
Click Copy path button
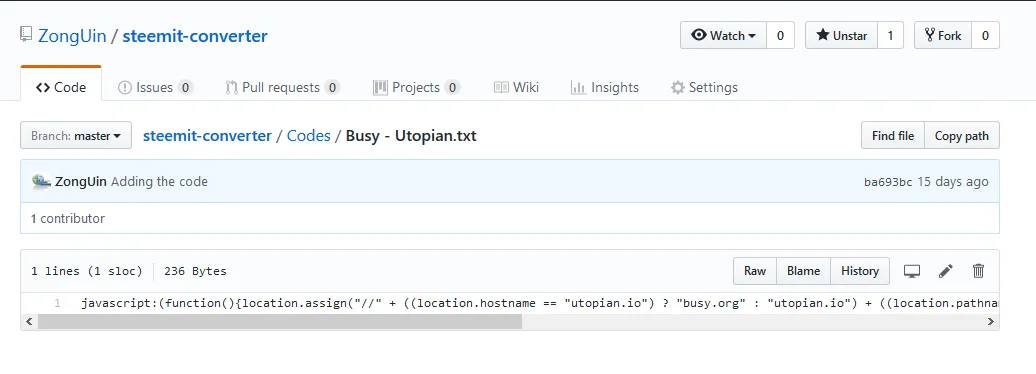(961, 135)
